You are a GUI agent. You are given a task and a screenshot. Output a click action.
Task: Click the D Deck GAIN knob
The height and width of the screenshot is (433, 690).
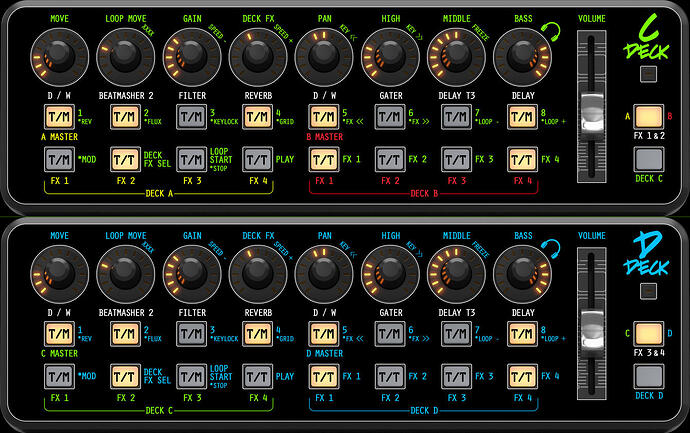[192, 274]
